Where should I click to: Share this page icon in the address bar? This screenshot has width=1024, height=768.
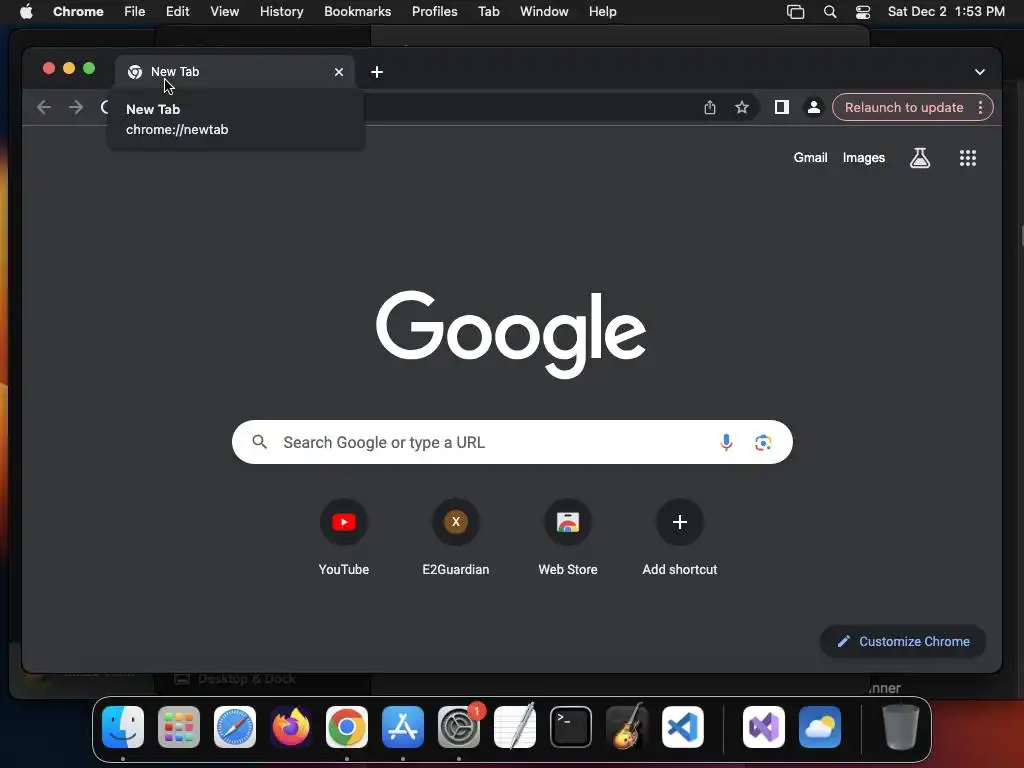tap(710, 108)
